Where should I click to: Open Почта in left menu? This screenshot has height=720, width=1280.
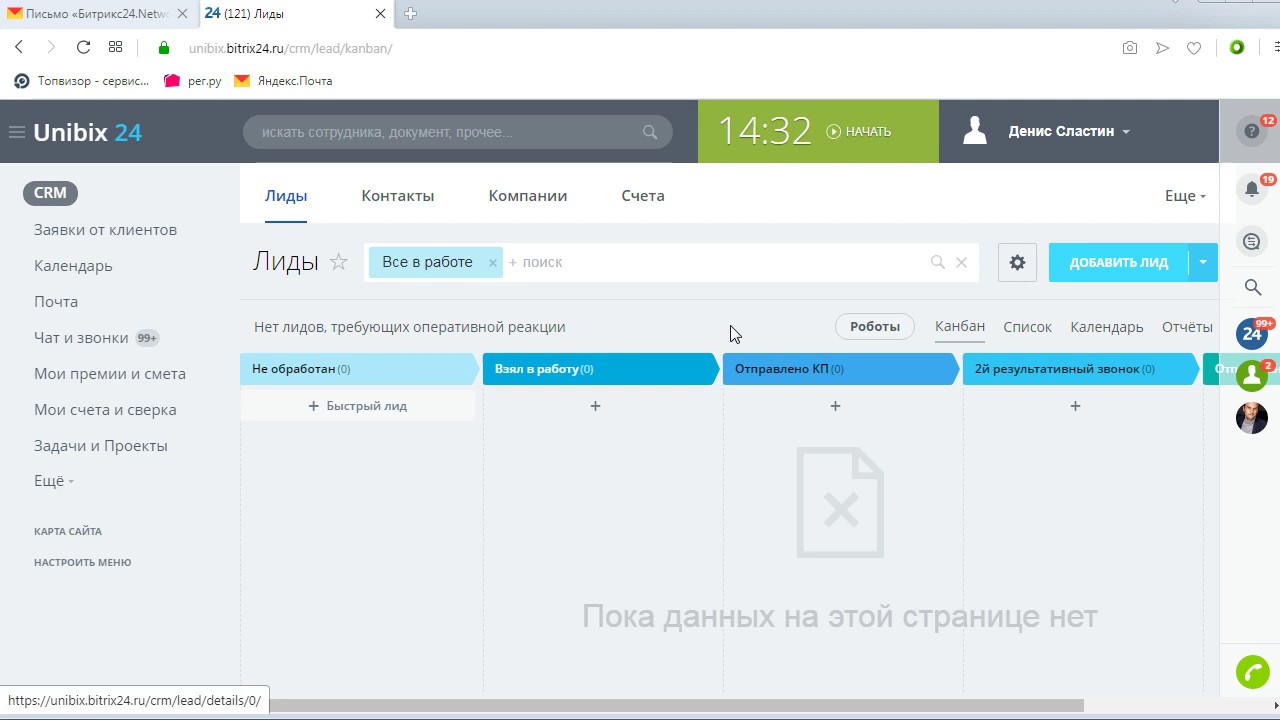[56, 302]
